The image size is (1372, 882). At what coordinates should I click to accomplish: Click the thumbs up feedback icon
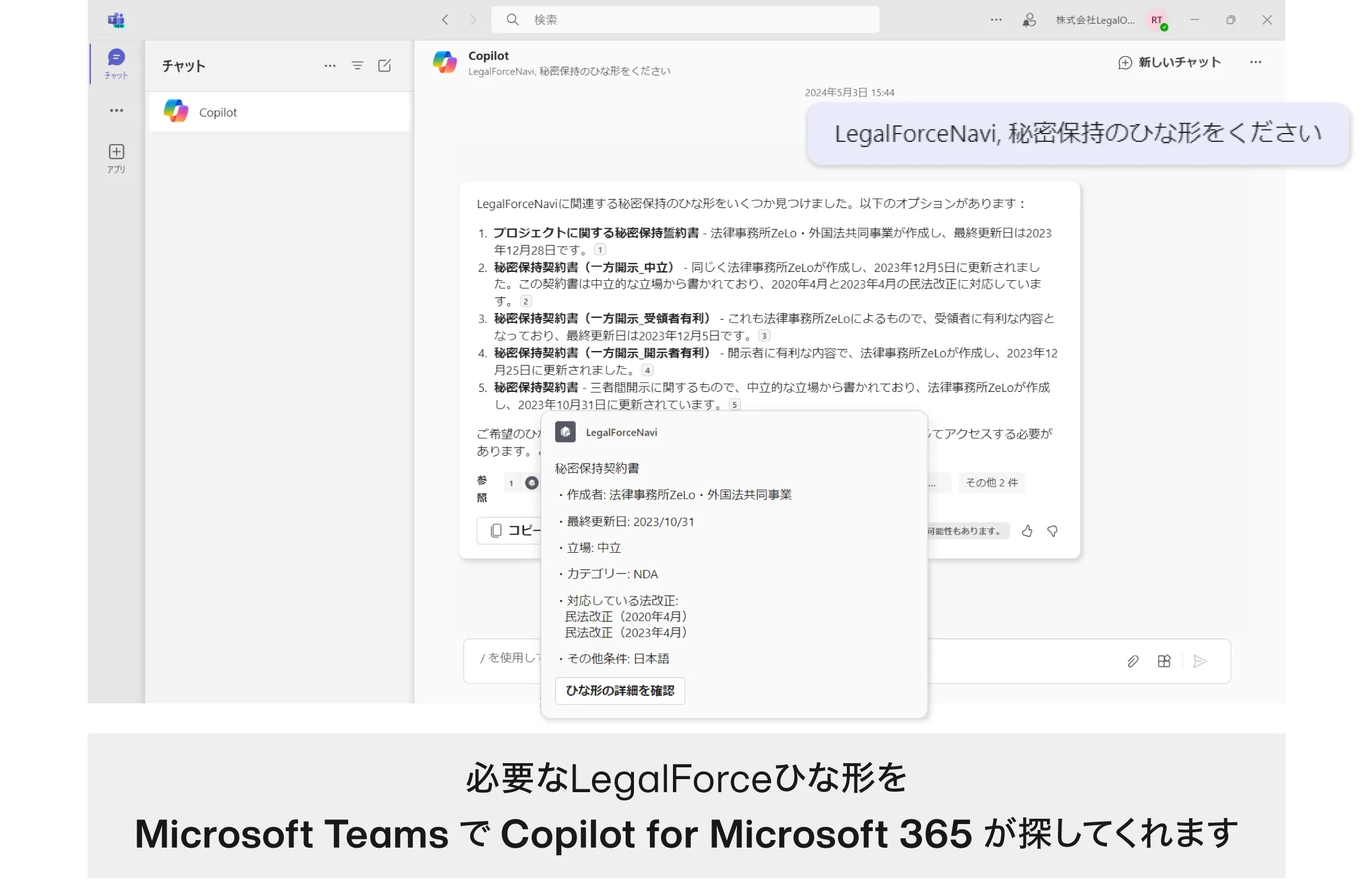pyautogui.click(x=1027, y=531)
